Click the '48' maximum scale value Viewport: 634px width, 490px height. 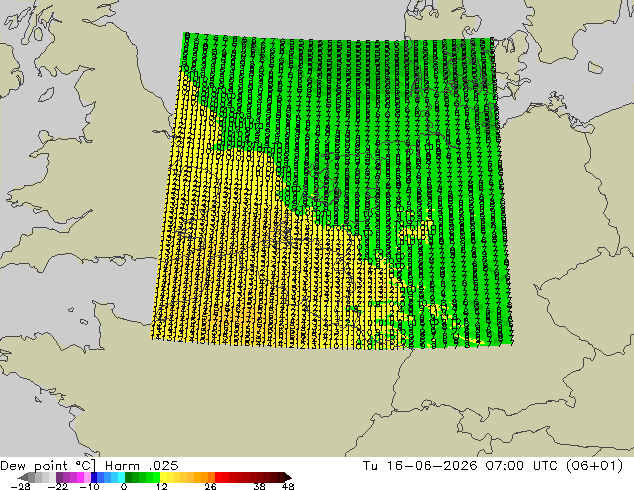tap(288, 486)
